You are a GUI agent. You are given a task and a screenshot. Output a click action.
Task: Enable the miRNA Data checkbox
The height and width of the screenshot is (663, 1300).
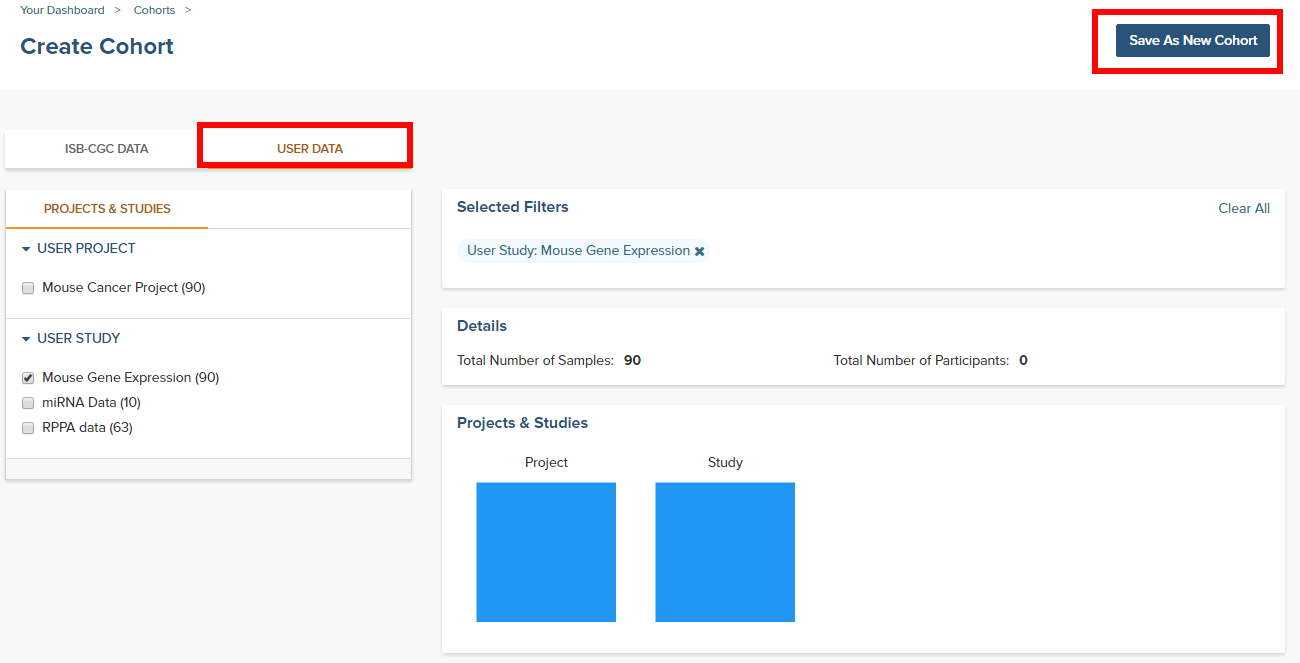pos(28,403)
